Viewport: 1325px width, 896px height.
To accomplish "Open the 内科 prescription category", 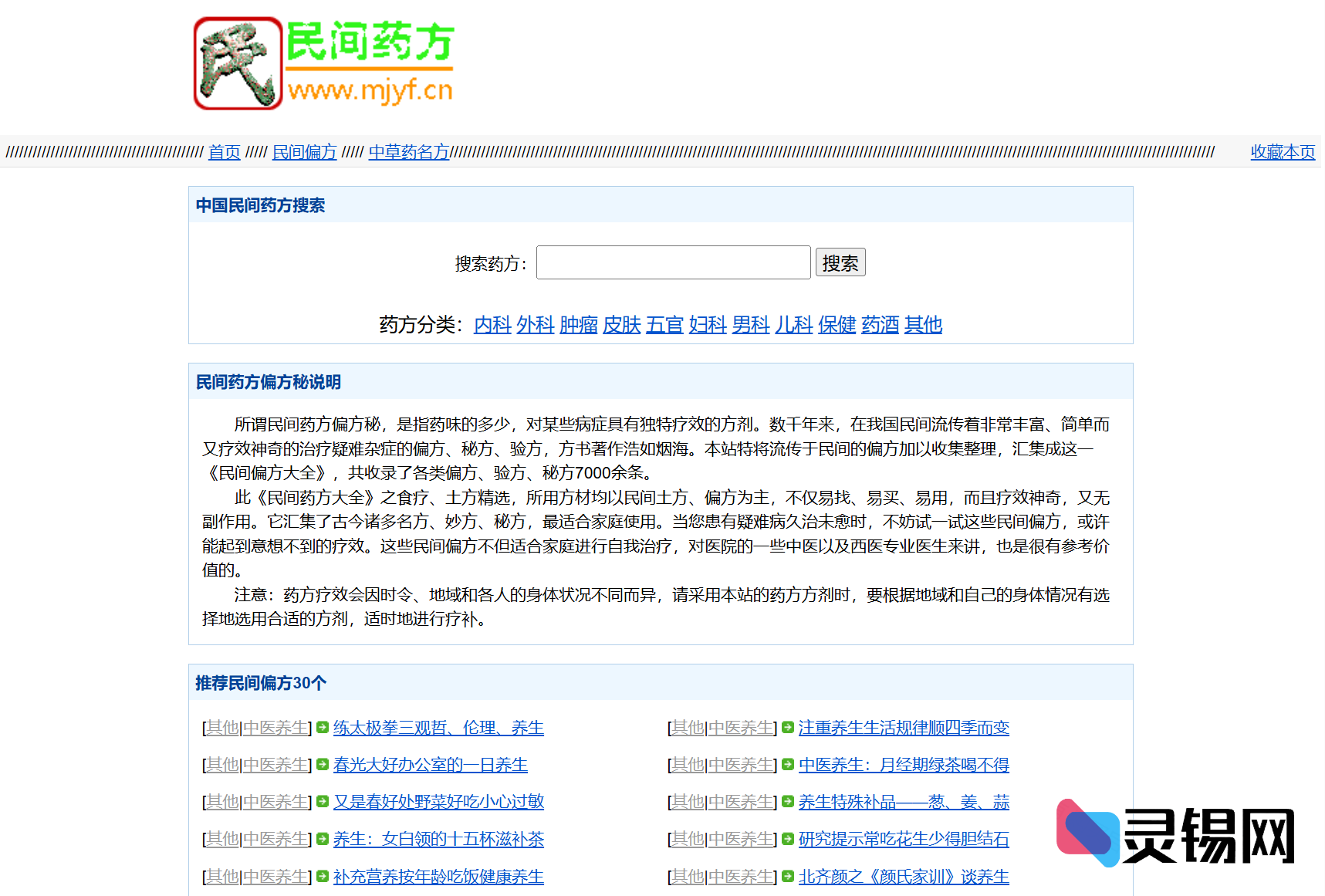I will [x=492, y=325].
